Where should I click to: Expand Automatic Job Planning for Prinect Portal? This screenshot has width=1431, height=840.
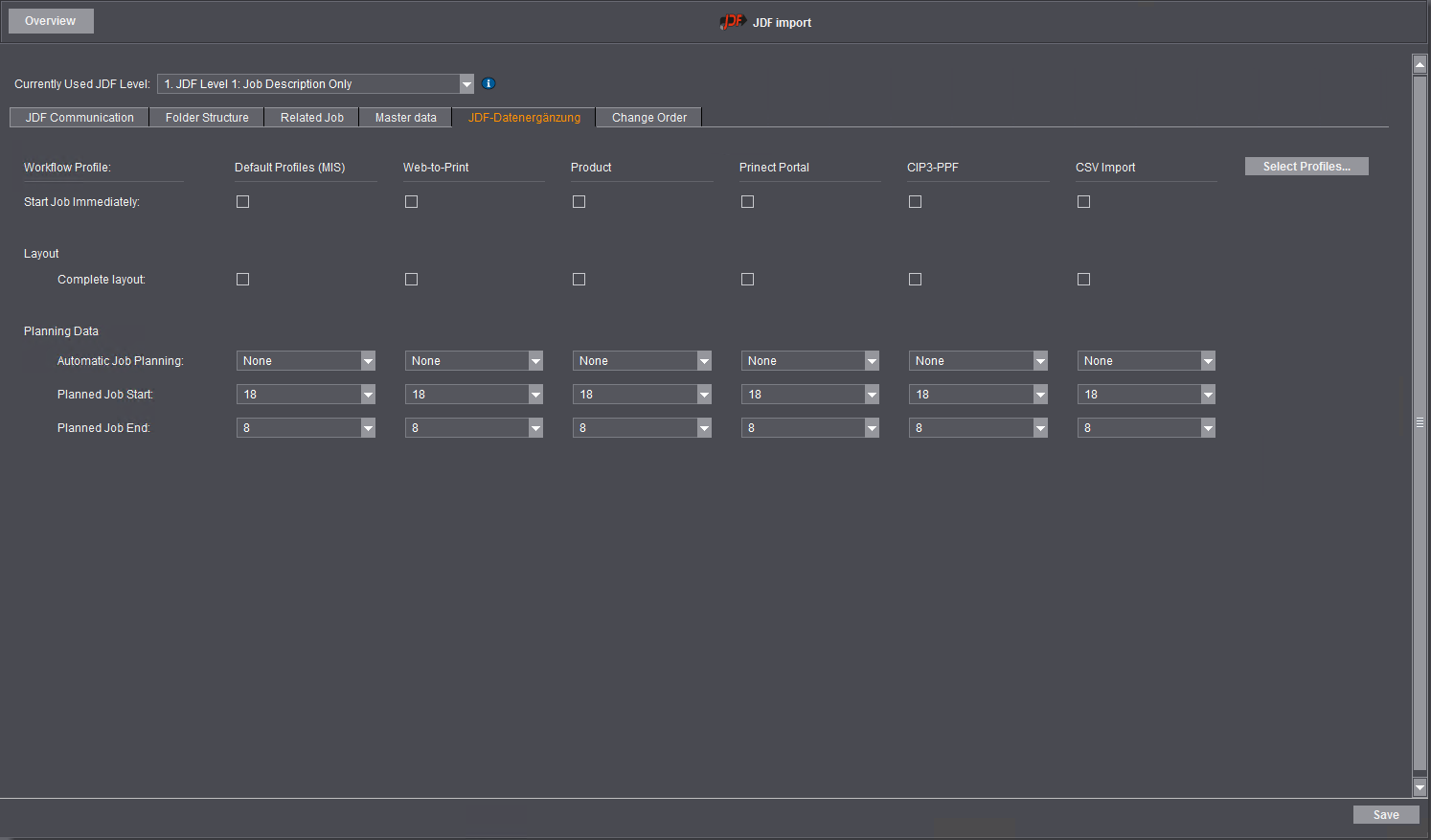point(872,361)
